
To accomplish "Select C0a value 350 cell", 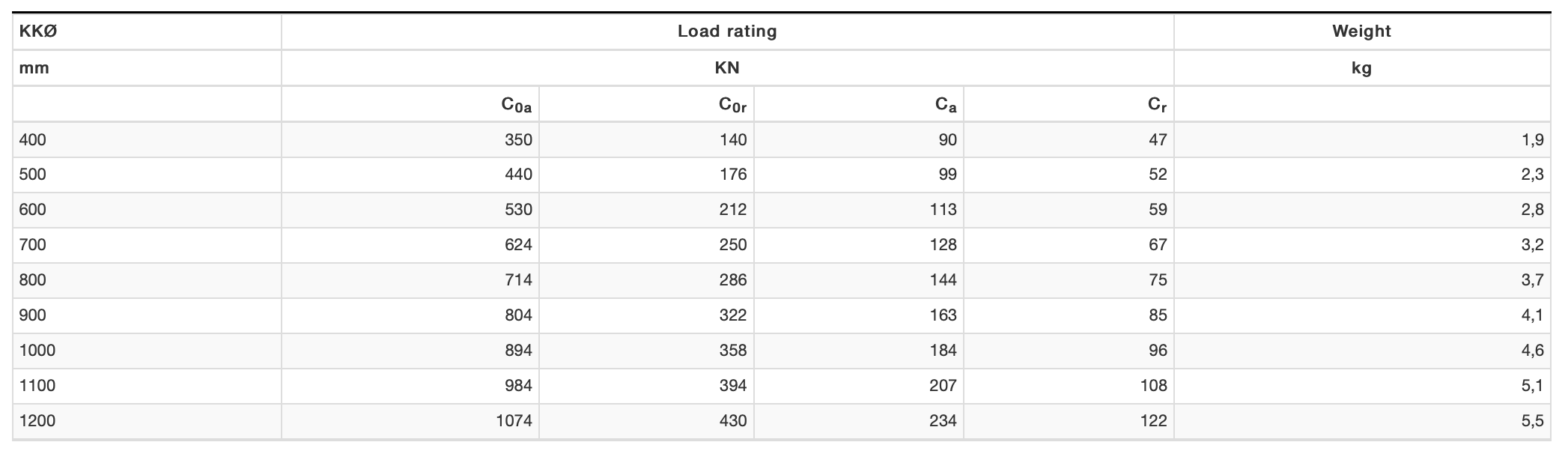I will click(410, 139).
